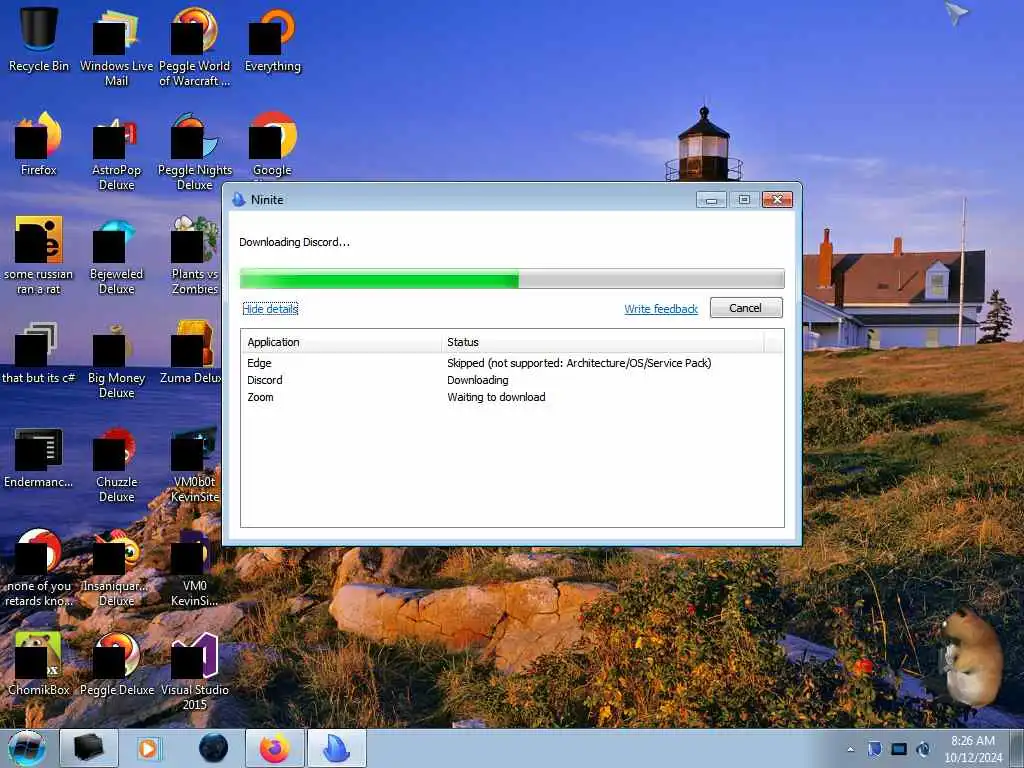
Task: Select the Firefox desktop shortcut
Action: [x=39, y=144]
